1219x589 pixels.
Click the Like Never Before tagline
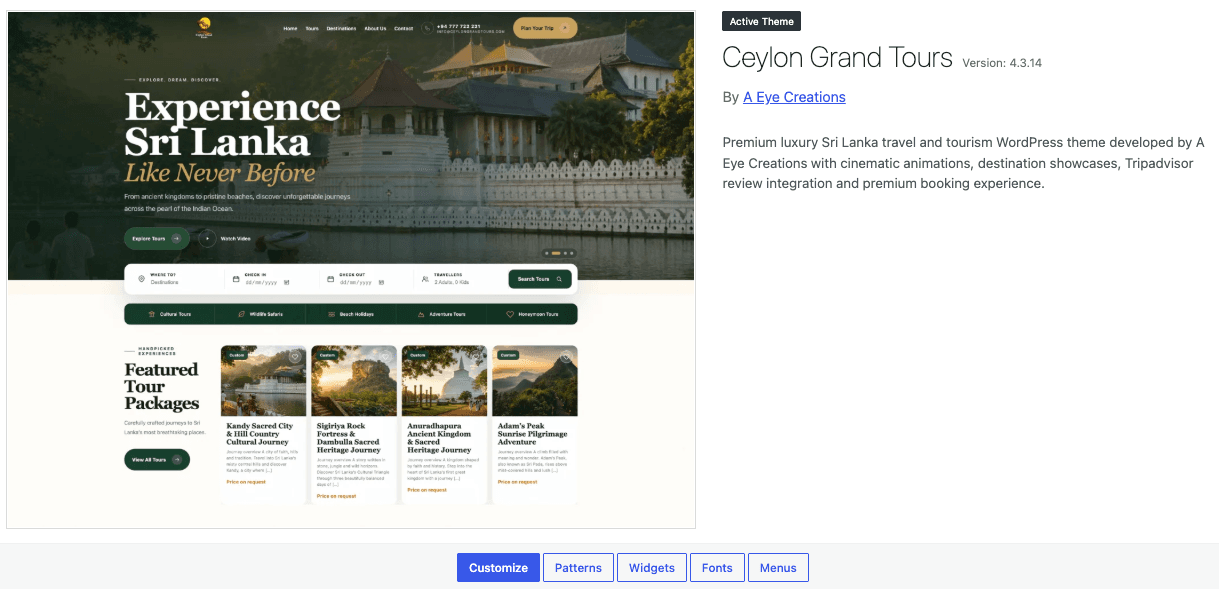click(x=220, y=172)
